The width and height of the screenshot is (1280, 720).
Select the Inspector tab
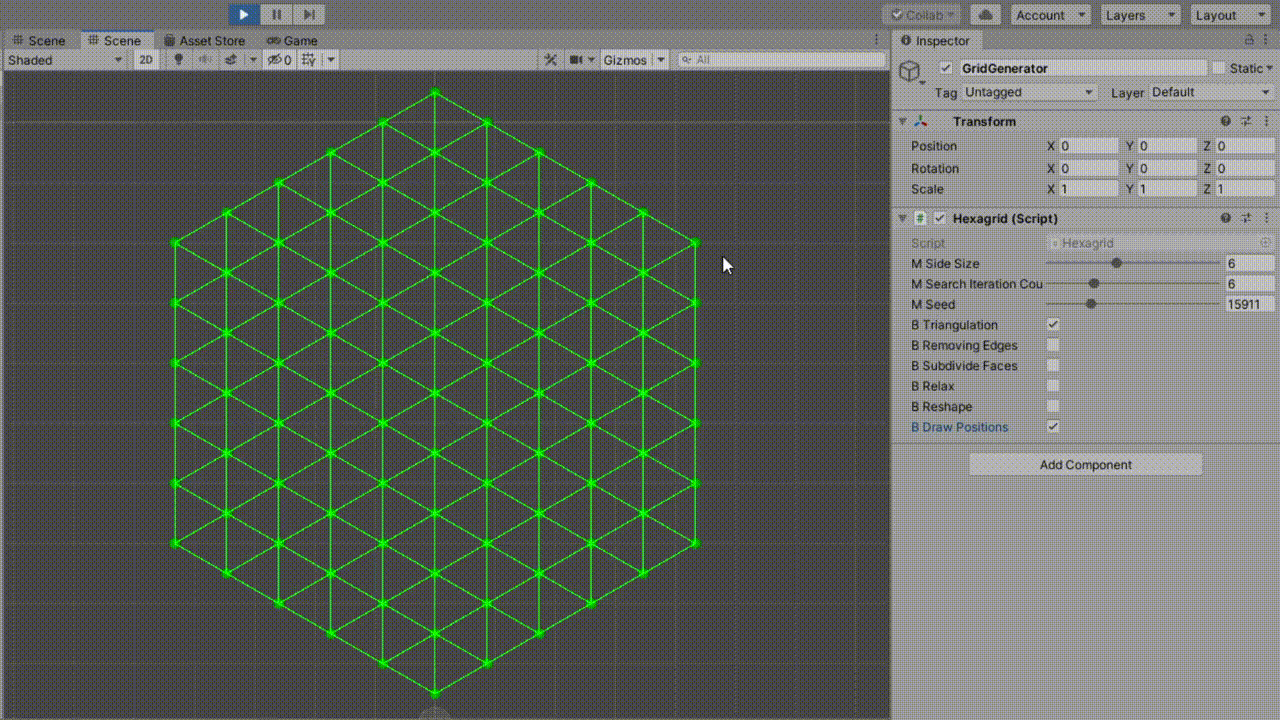pos(935,41)
